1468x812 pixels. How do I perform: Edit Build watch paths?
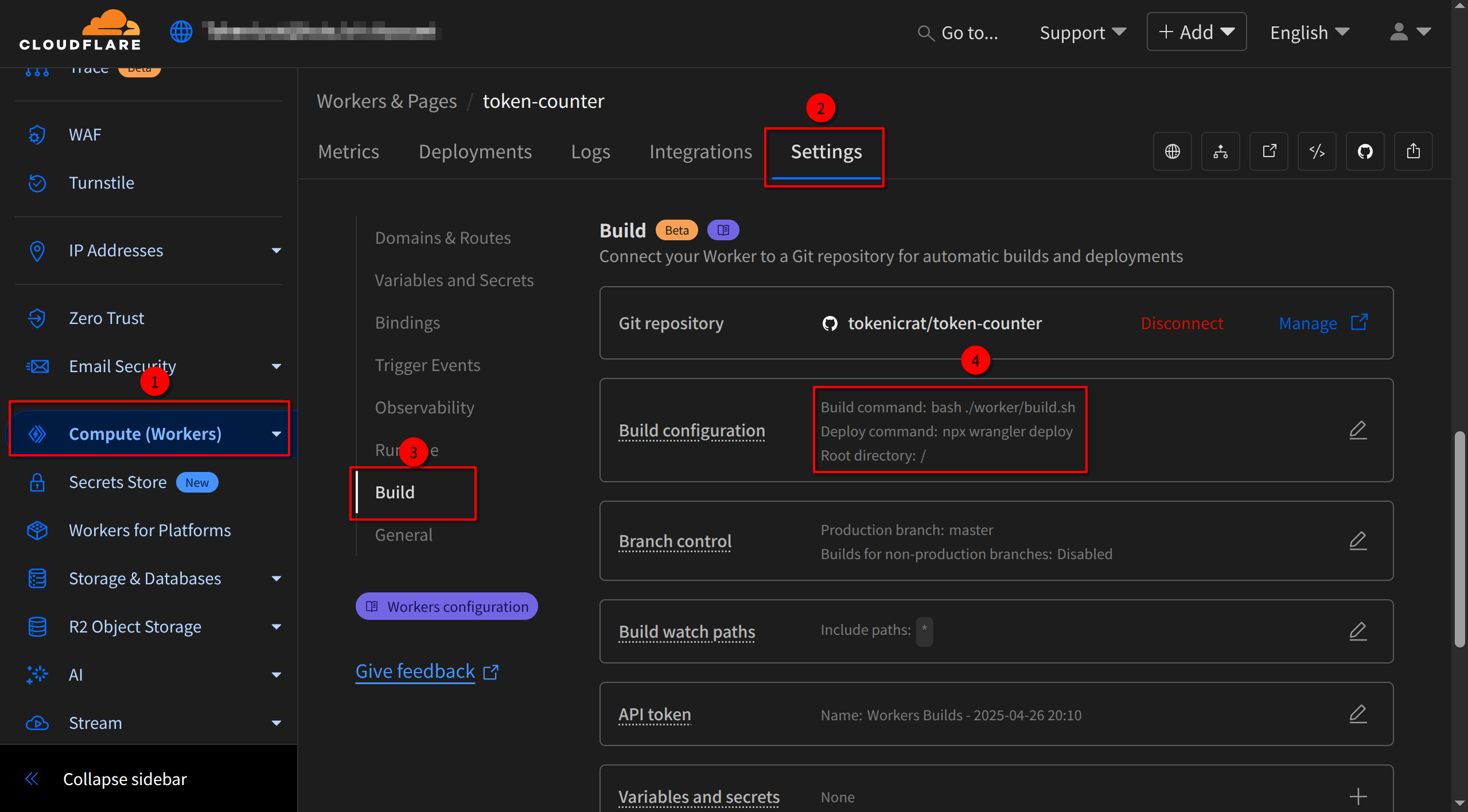click(x=1358, y=631)
